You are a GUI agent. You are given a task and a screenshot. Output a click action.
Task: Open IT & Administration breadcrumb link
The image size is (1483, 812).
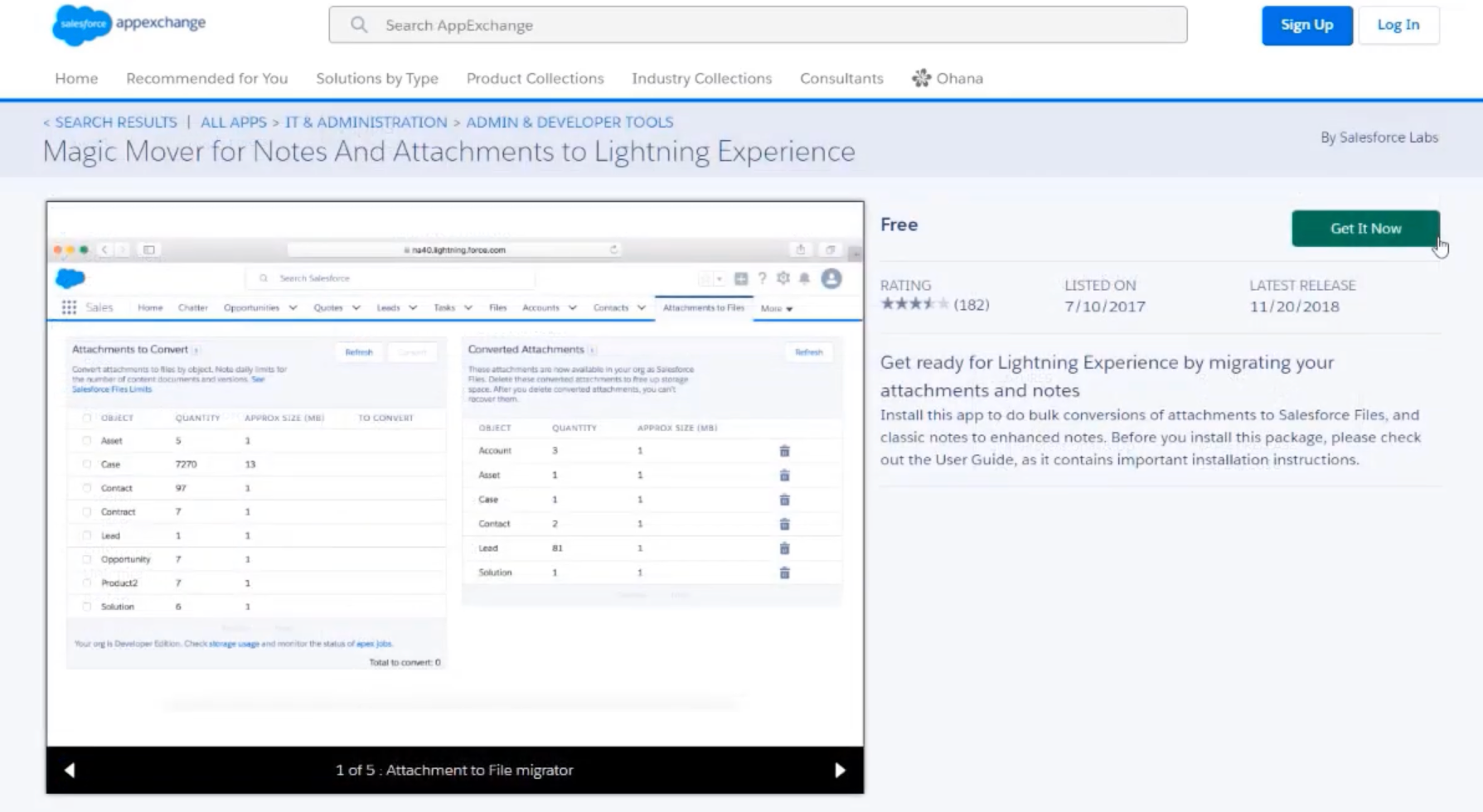(366, 122)
